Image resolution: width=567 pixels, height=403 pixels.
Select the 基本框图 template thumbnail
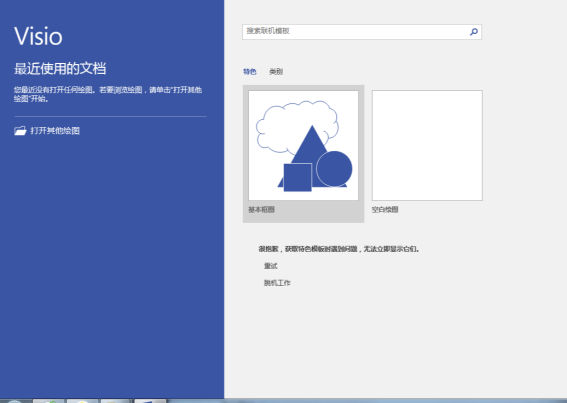(x=303, y=145)
